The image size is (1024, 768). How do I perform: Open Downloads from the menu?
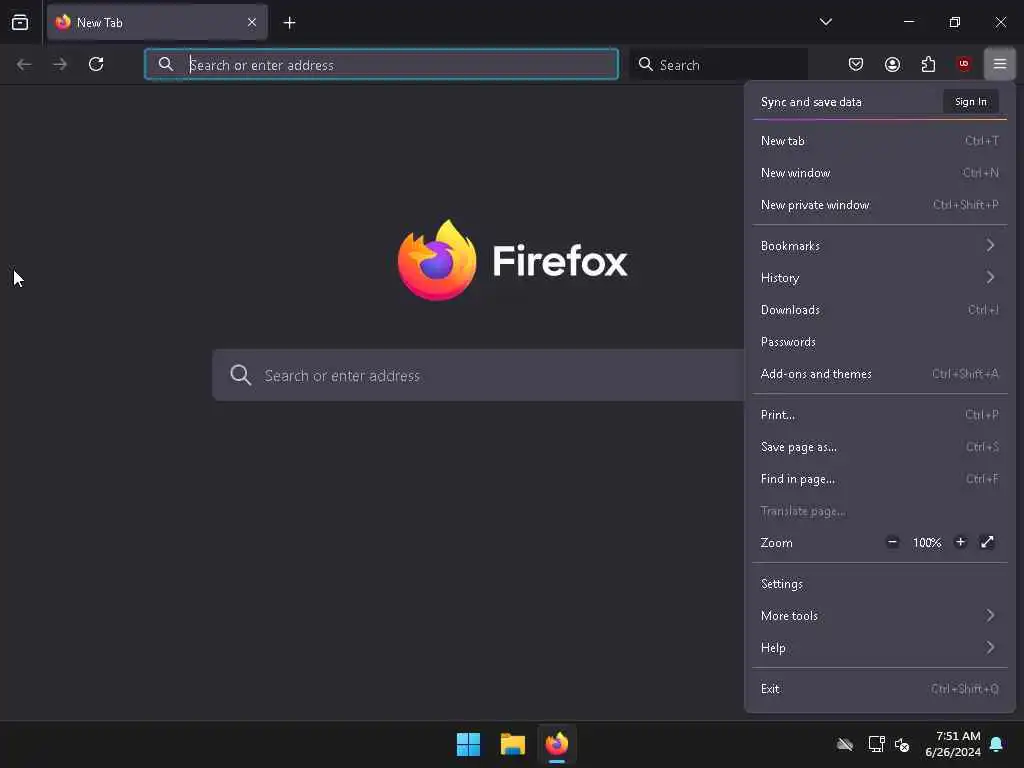[880, 310]
